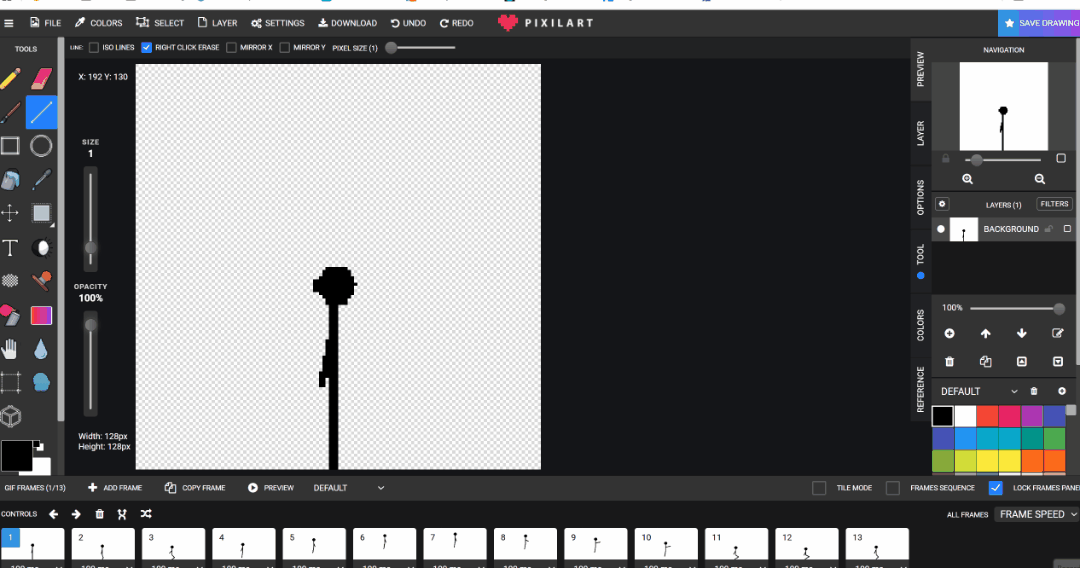The image size is (1080, 568).
Task: Open the Colors menu
Action: click(98, 23)
